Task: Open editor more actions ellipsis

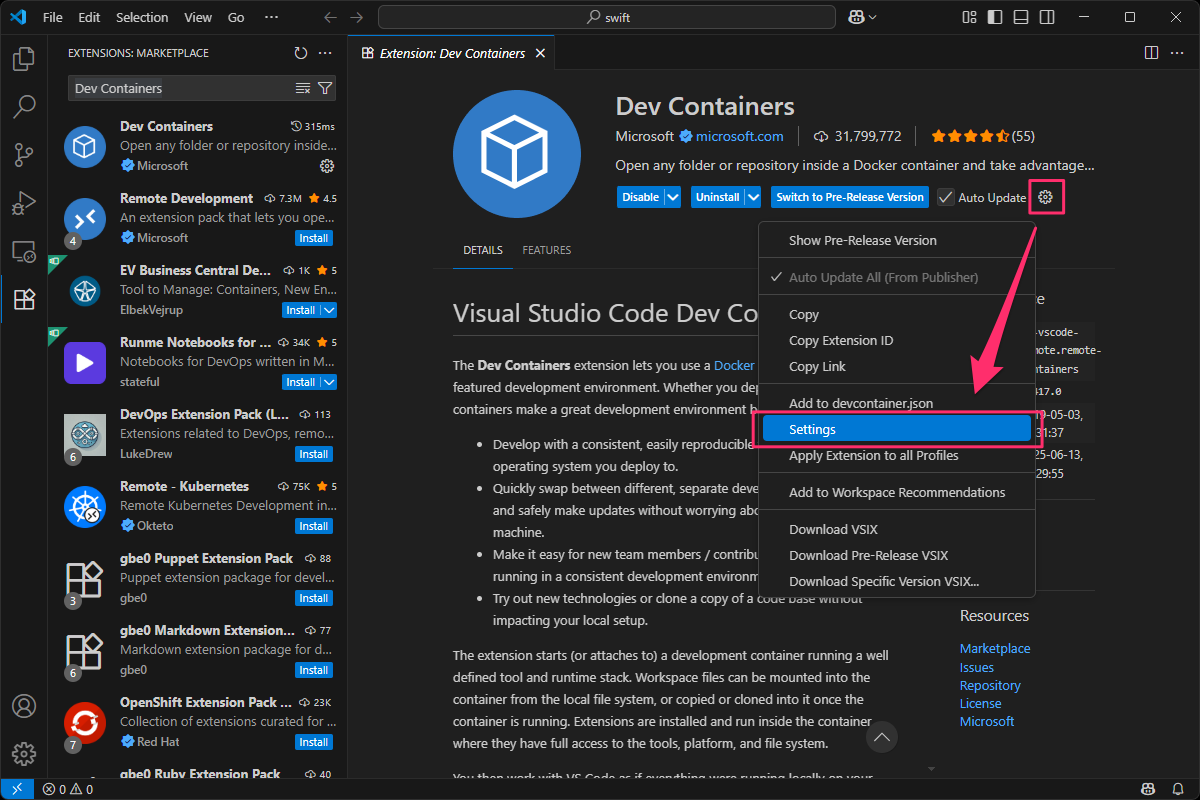Action: coord(1177,53)
